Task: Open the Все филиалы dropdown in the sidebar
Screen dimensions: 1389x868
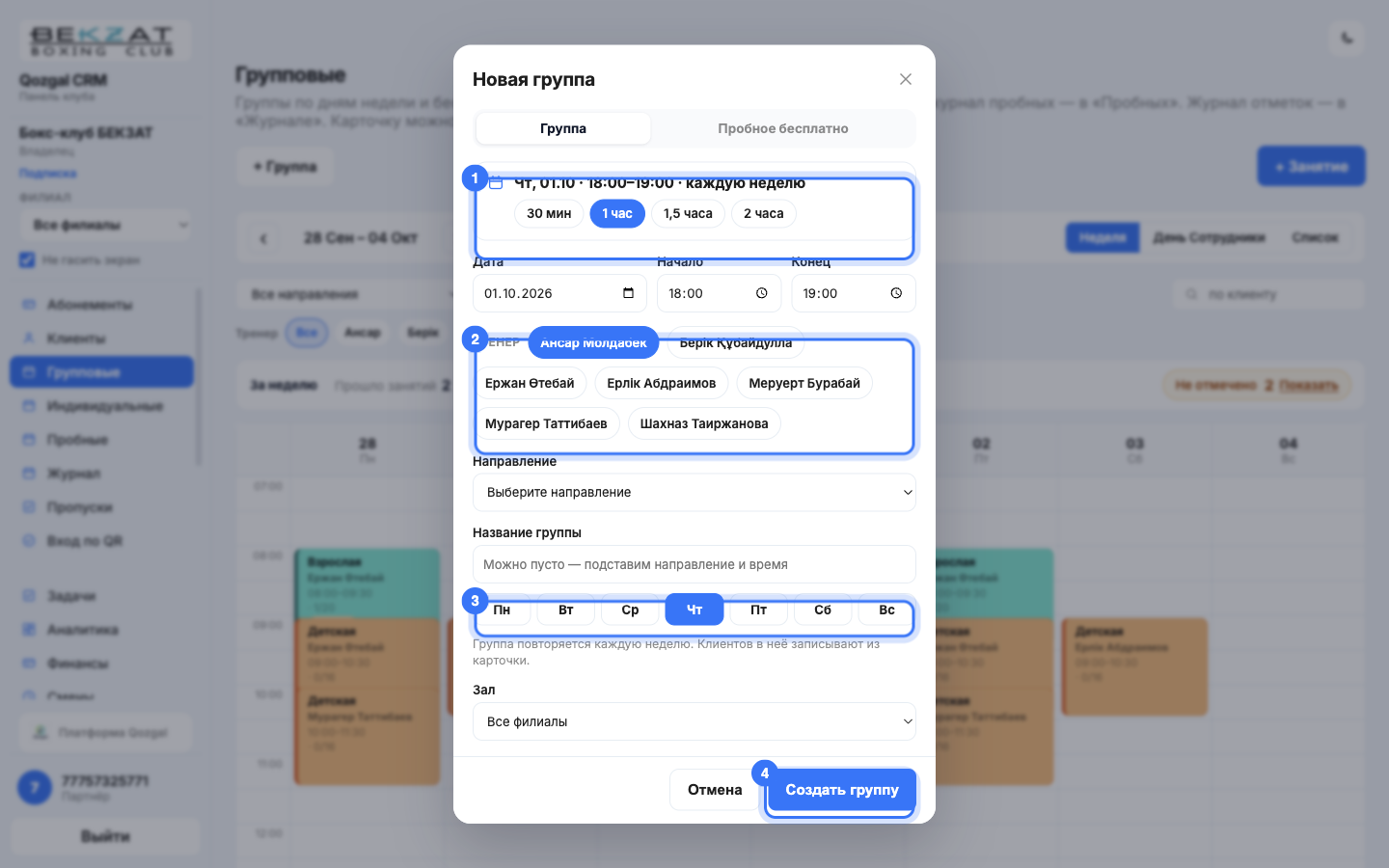Action: 105,225
